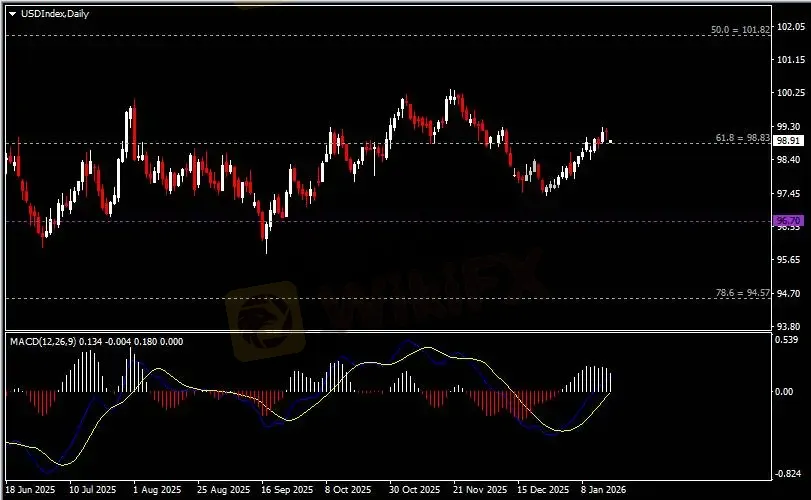This screenshot has width=811, height=500.
Task: Click the current price tag 98.91
Action: (788, 141)
